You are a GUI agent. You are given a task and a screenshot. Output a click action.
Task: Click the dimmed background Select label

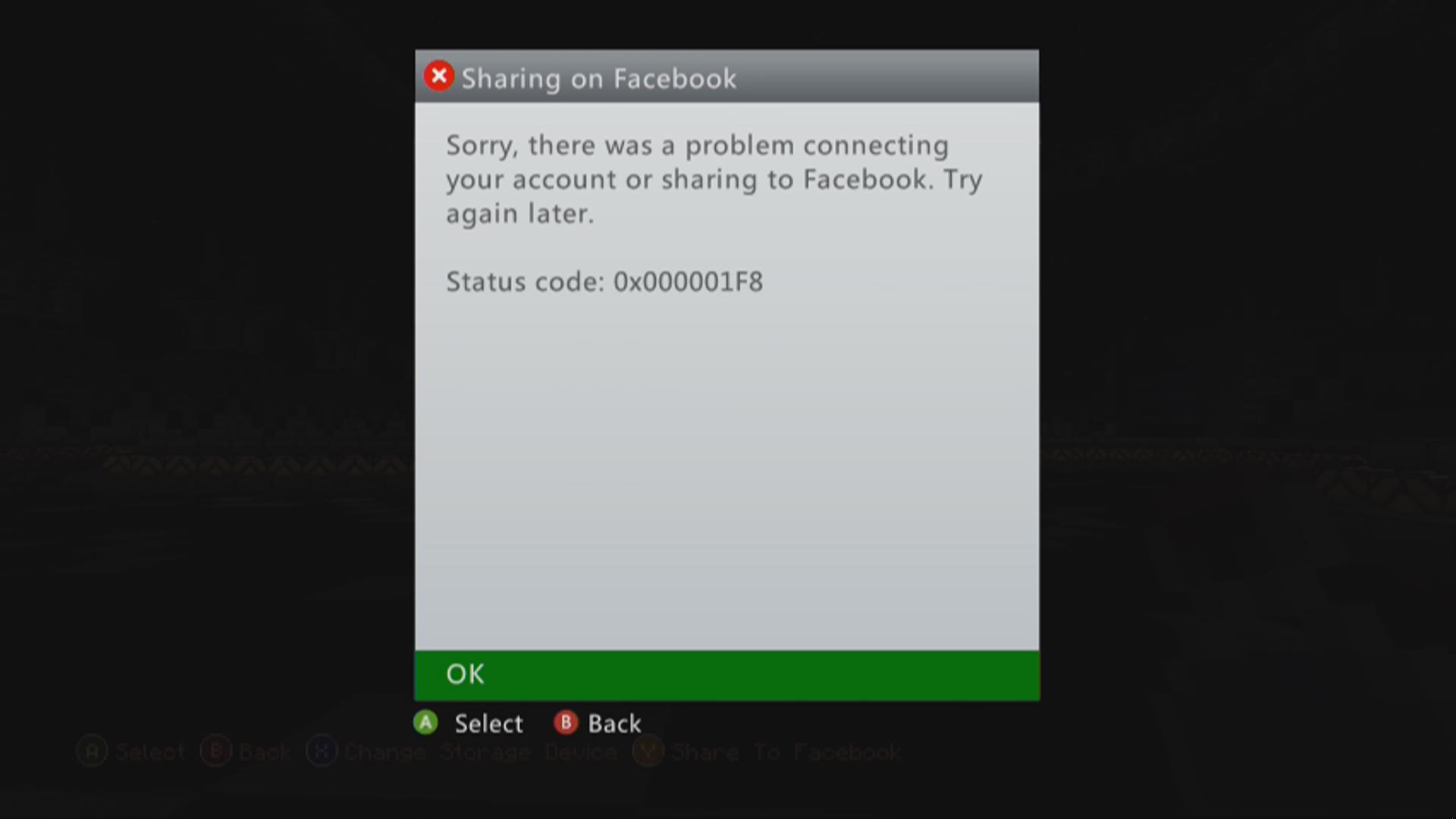pyautogui.click(x=150, y=752)
